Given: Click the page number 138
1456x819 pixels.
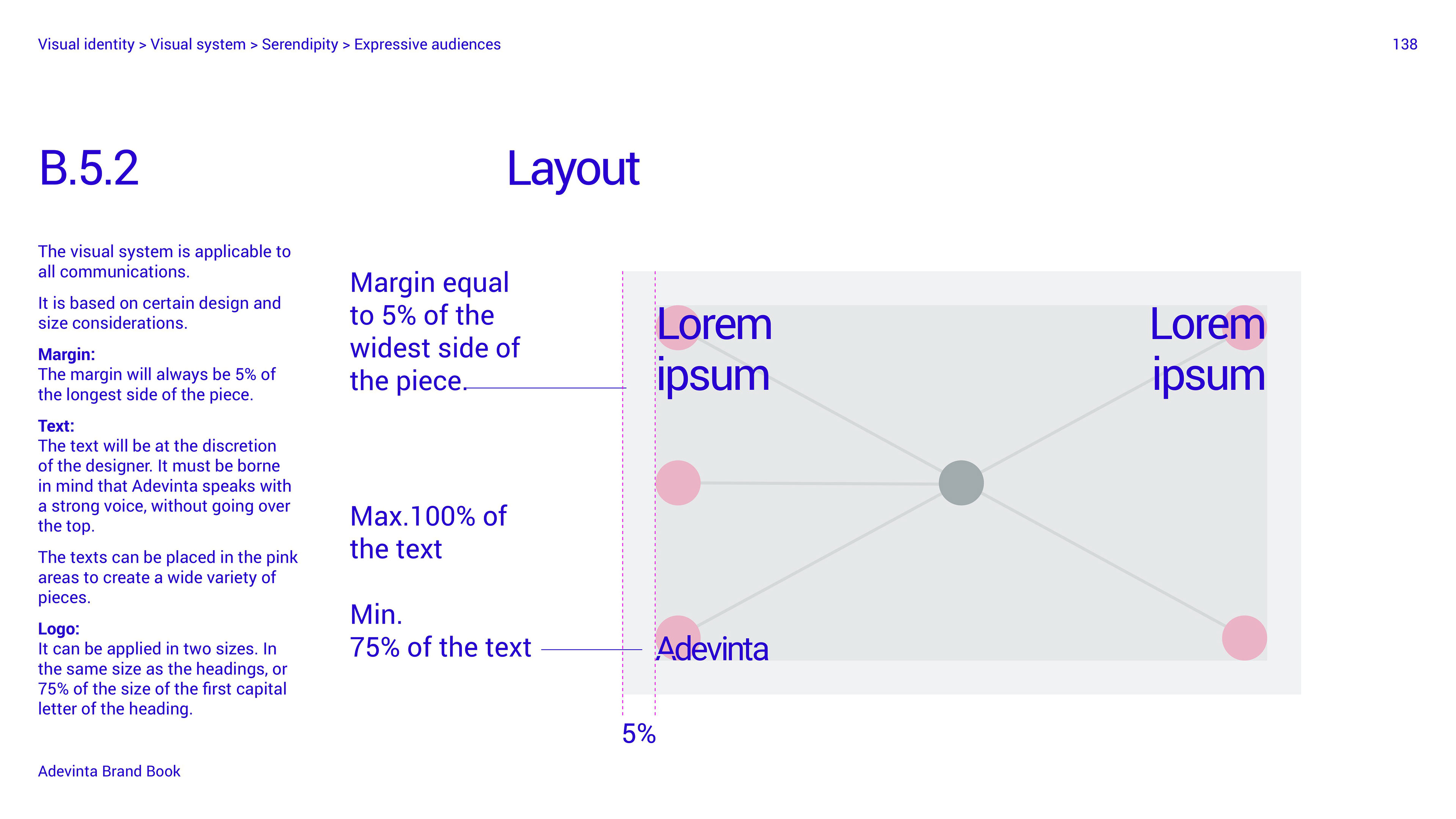Looking at the screenshot, I should (x=1404, y=44).
